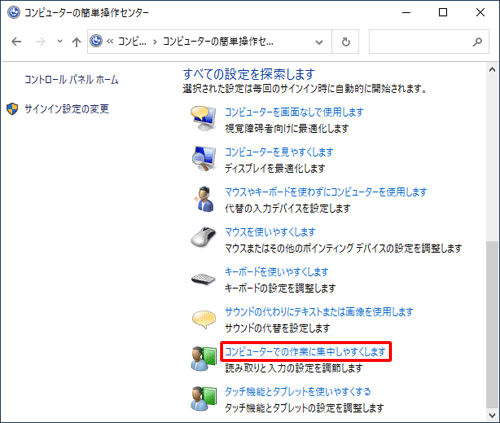Click the text 代替の入力デバイスを設定します

click(287, 208)
